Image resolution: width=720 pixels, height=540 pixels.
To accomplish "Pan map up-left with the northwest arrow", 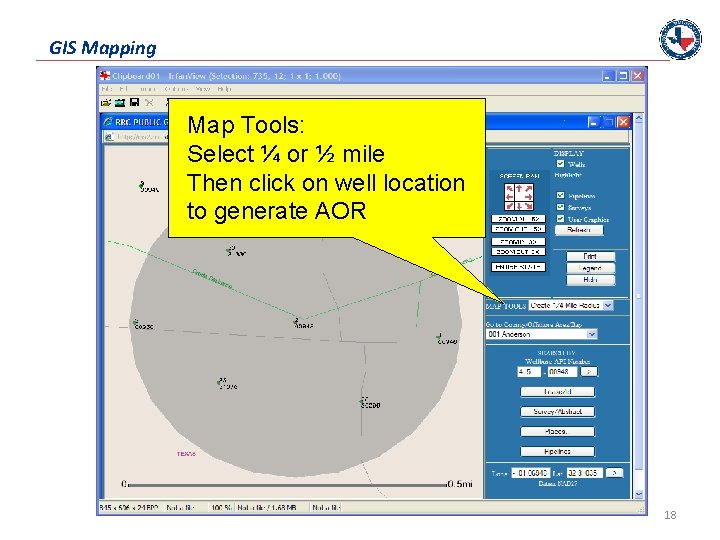I will pyautogui.click(x=509, y=188).
